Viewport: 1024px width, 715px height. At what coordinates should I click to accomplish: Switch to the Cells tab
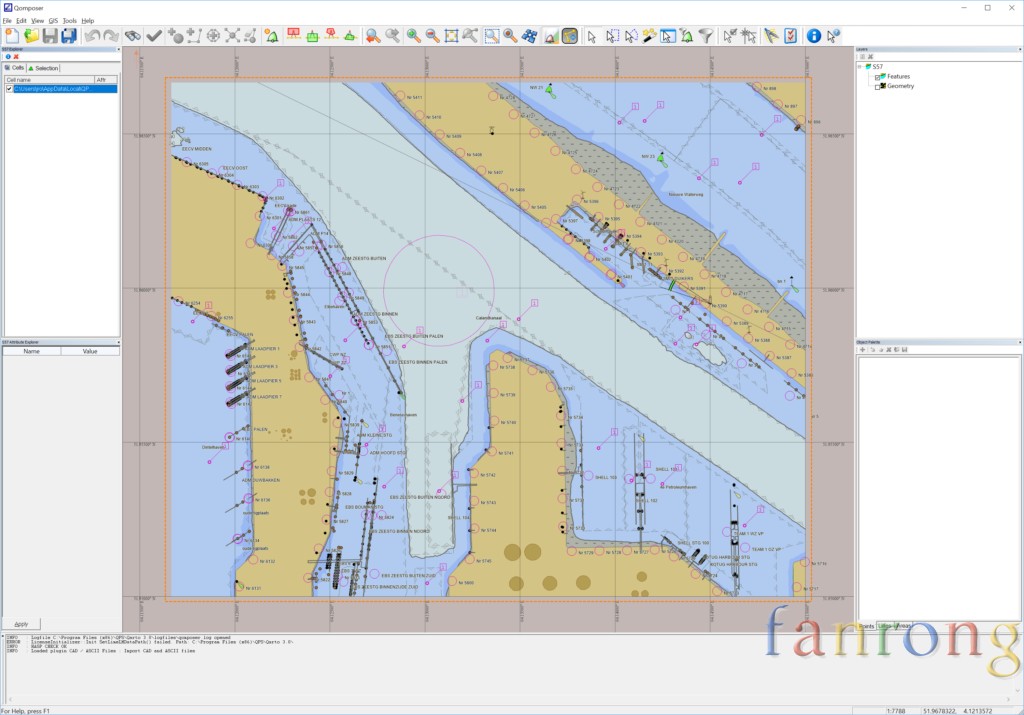click(x=14, y=68)
